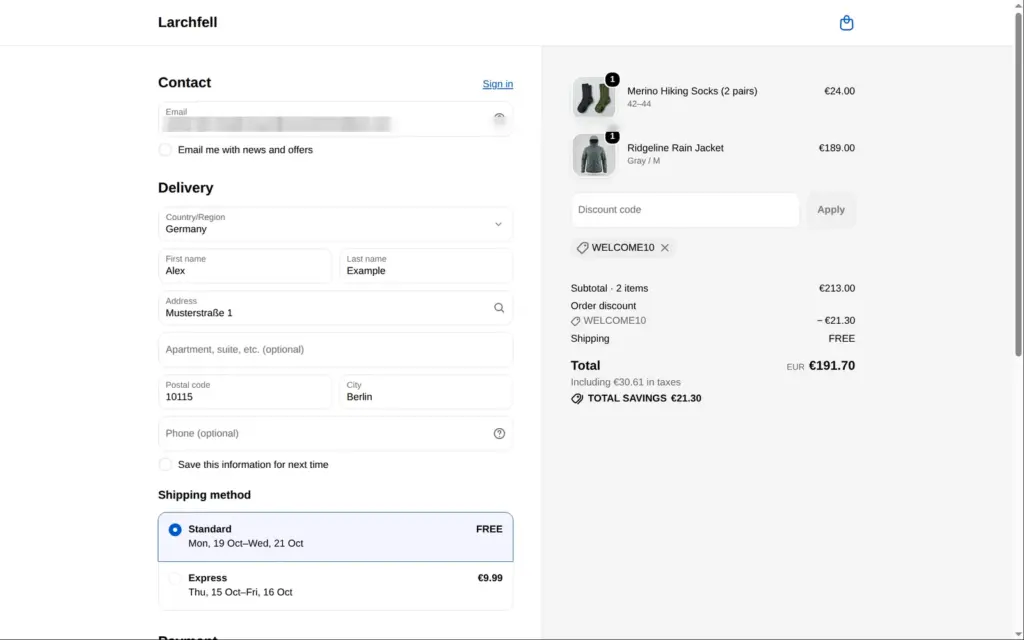Click the address search magnifier icon
The image size is (1024, 640).
coord(499,308)
